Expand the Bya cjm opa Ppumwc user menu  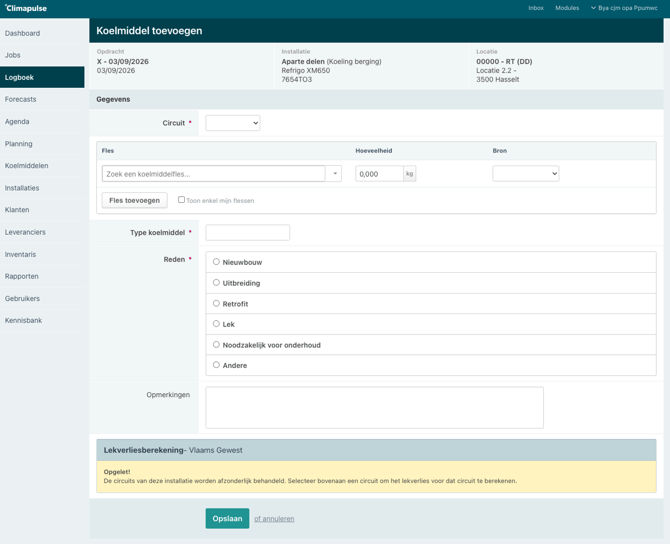[624, 8]
